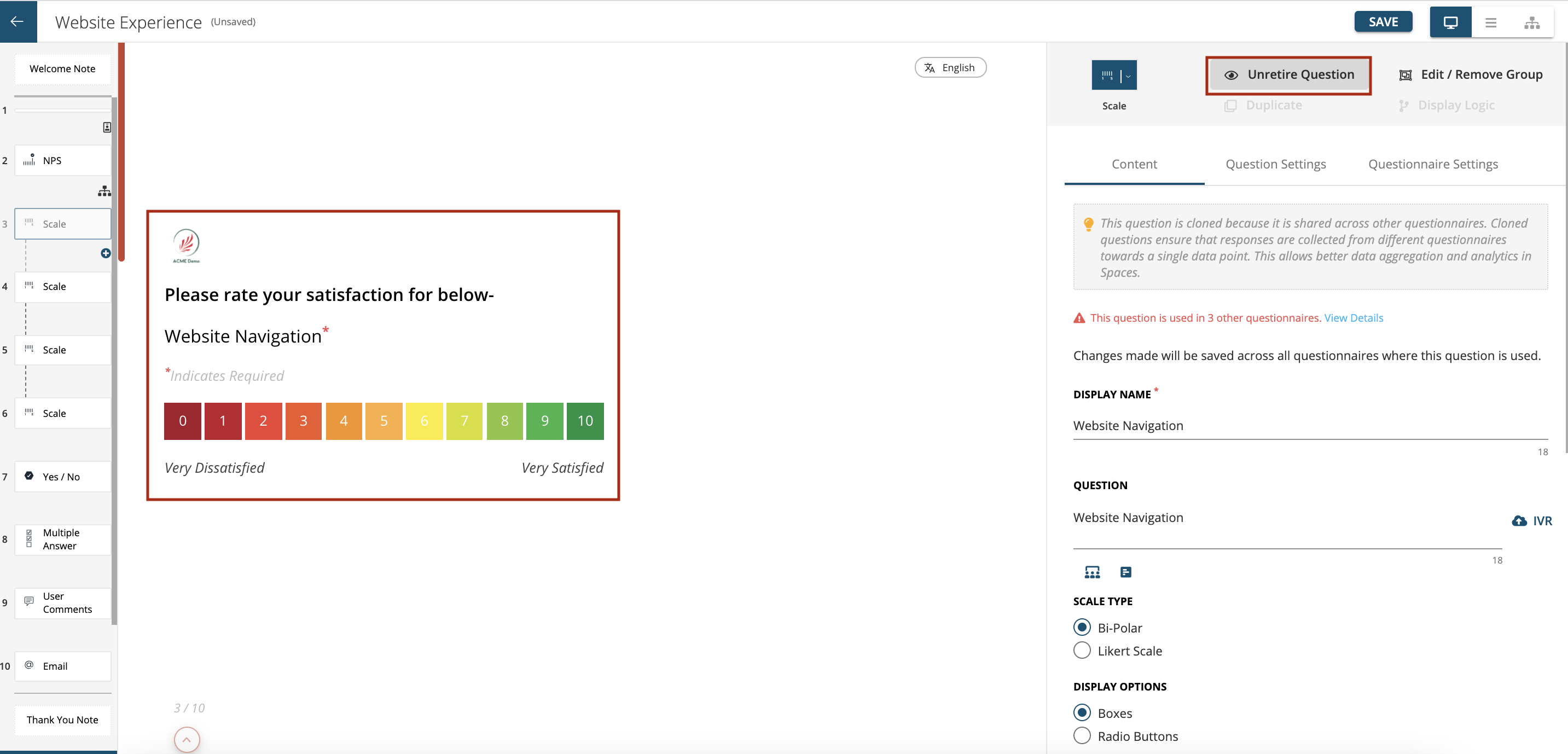
Task: Select the Email question
Action: (63, 666)
